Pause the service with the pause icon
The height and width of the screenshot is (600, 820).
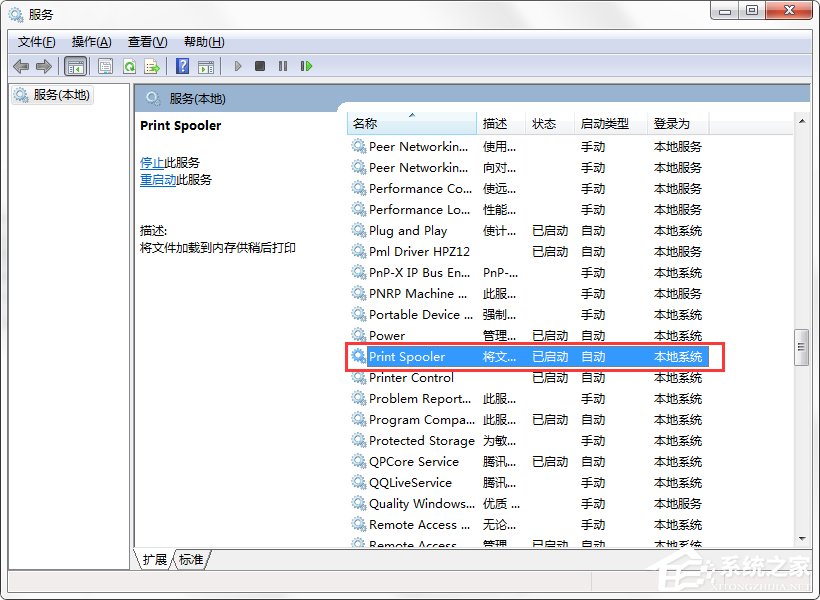tap(283, 66)
